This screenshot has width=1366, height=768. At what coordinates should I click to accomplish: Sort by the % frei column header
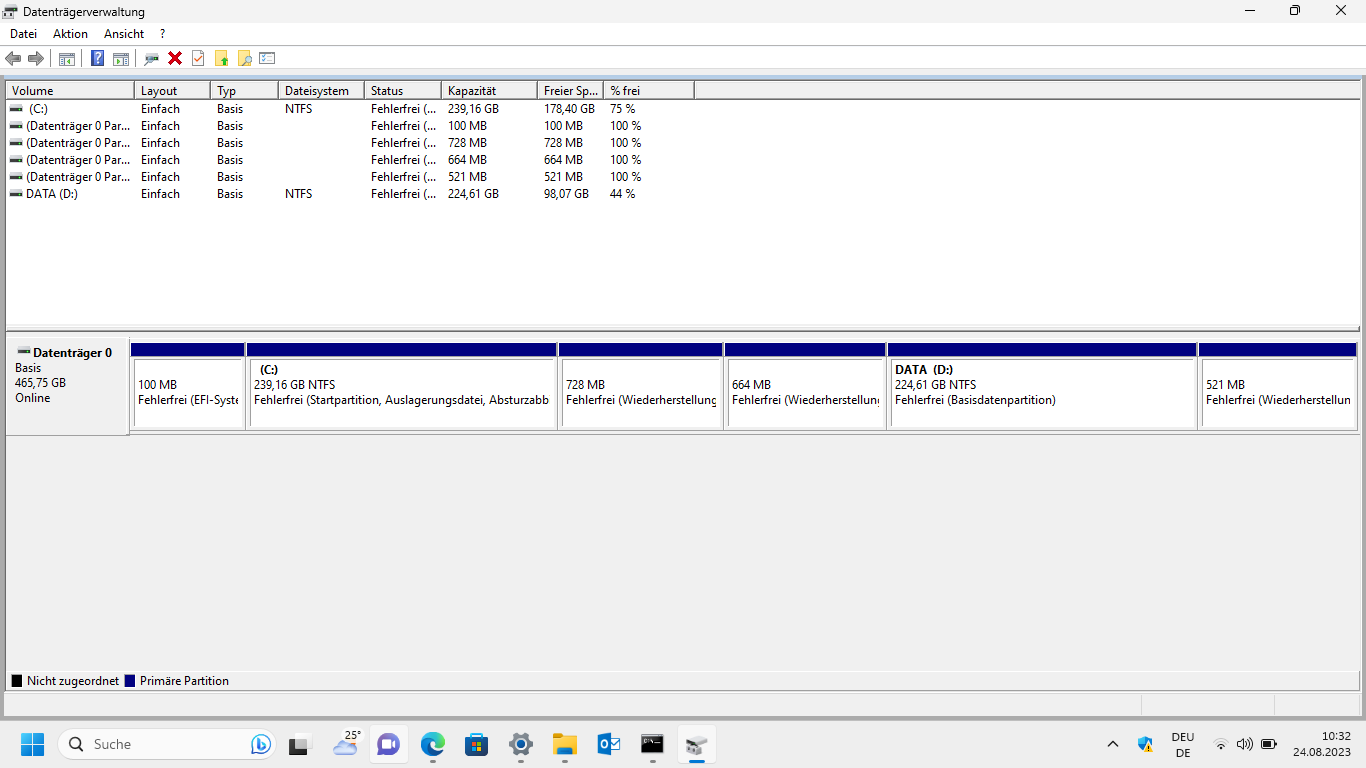[649, 90]
